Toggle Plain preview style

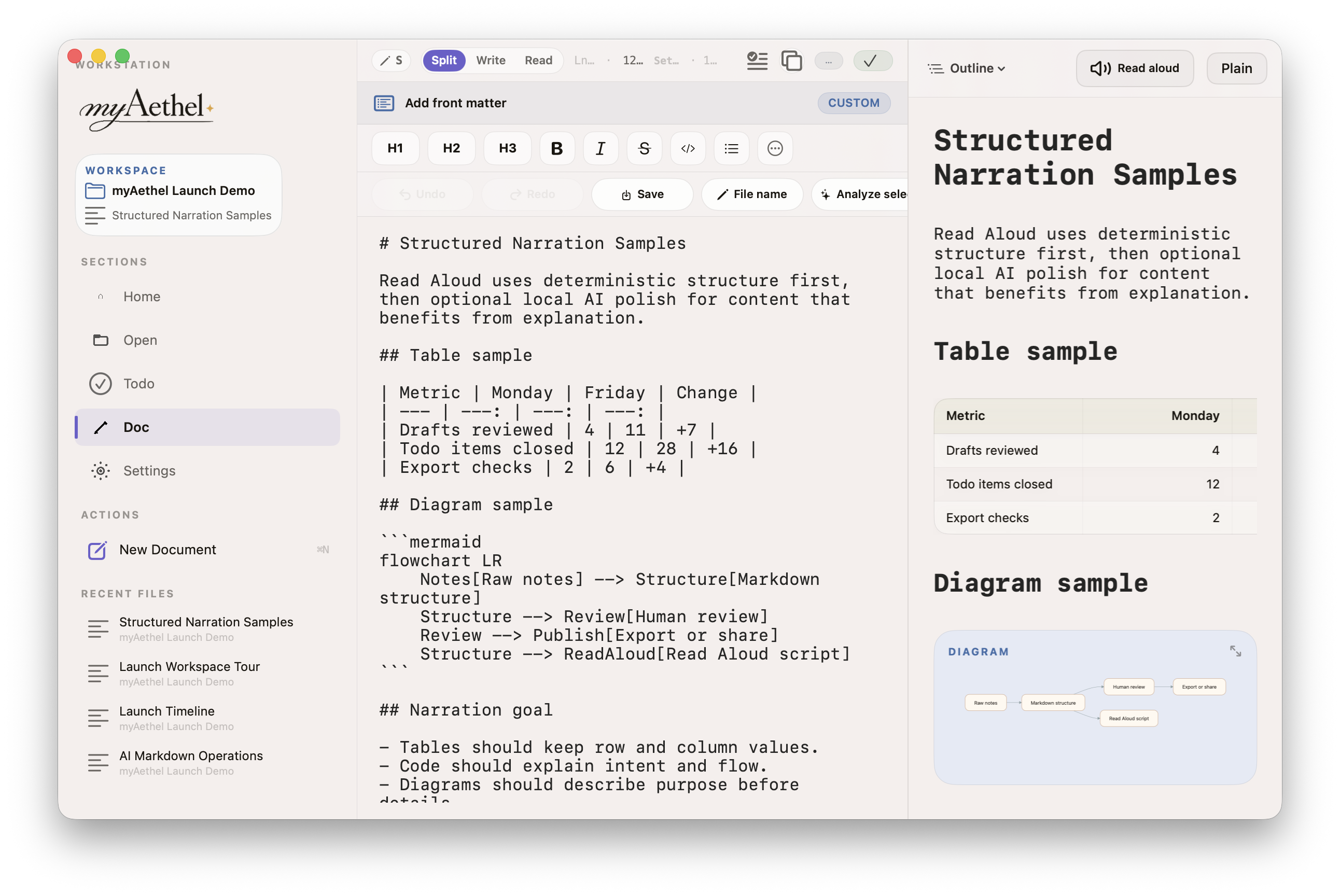coord(1236,68)
